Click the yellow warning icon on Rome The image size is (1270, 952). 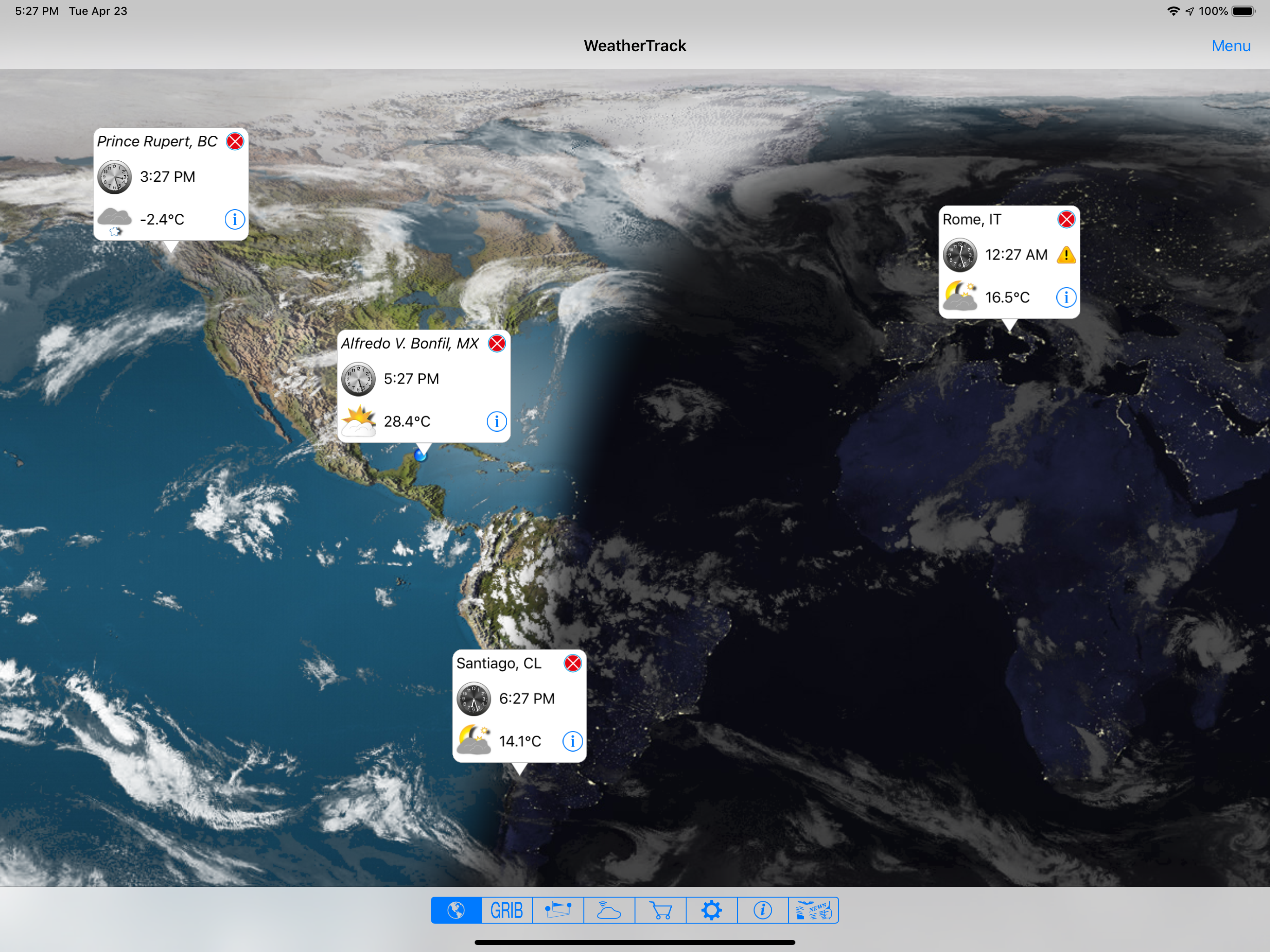click(1066, 255)
